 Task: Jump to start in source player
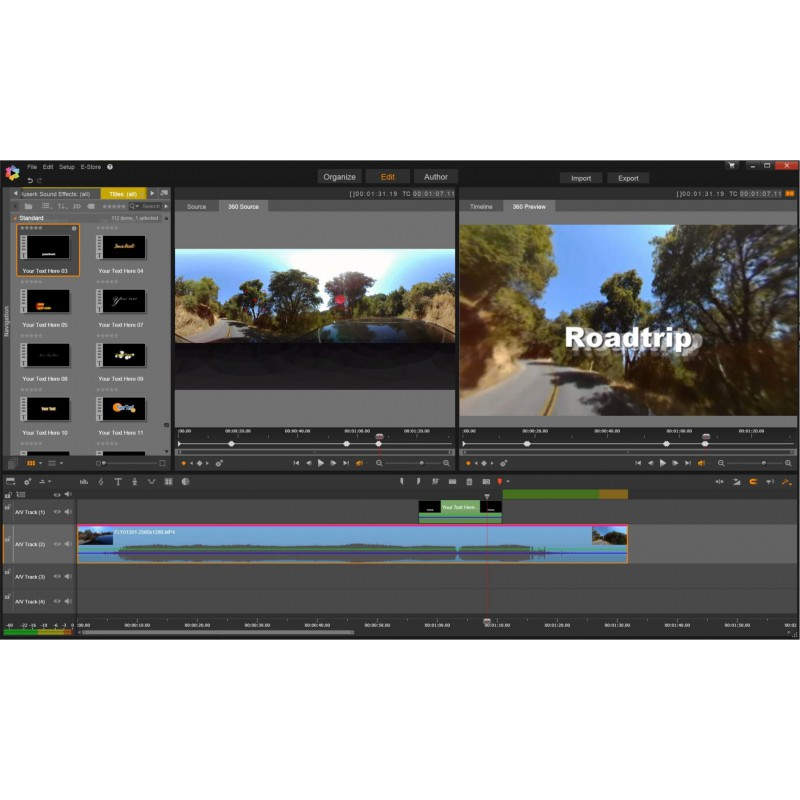tap(296, 463)
